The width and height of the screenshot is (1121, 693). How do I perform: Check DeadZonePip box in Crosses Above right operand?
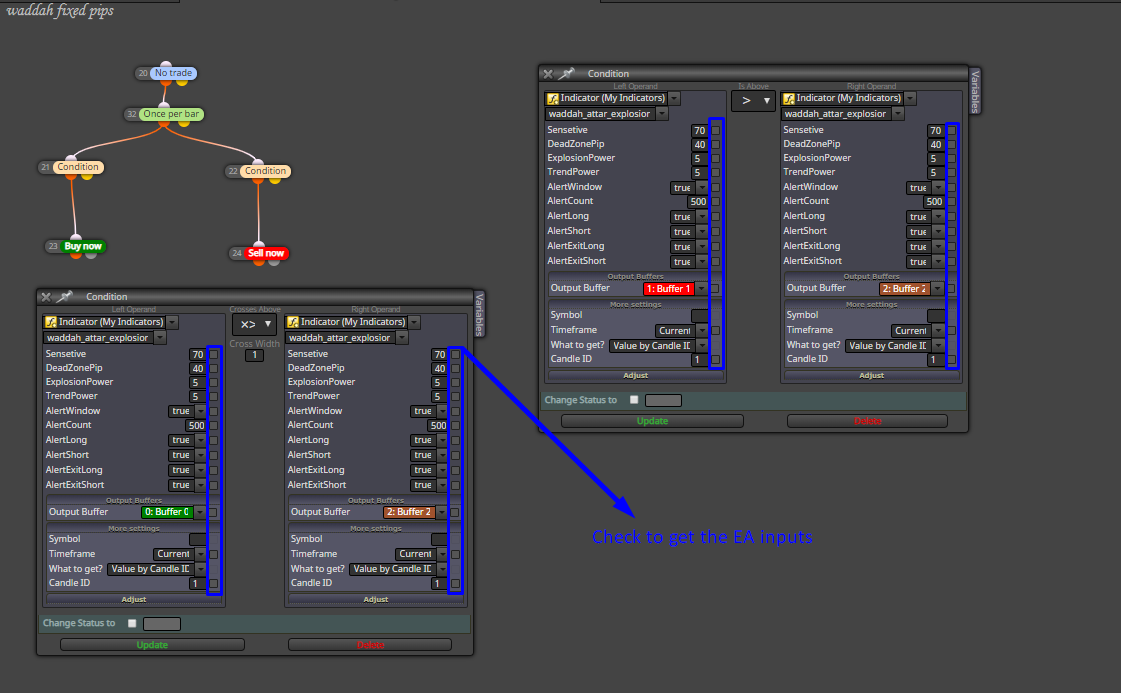[455, 369]
